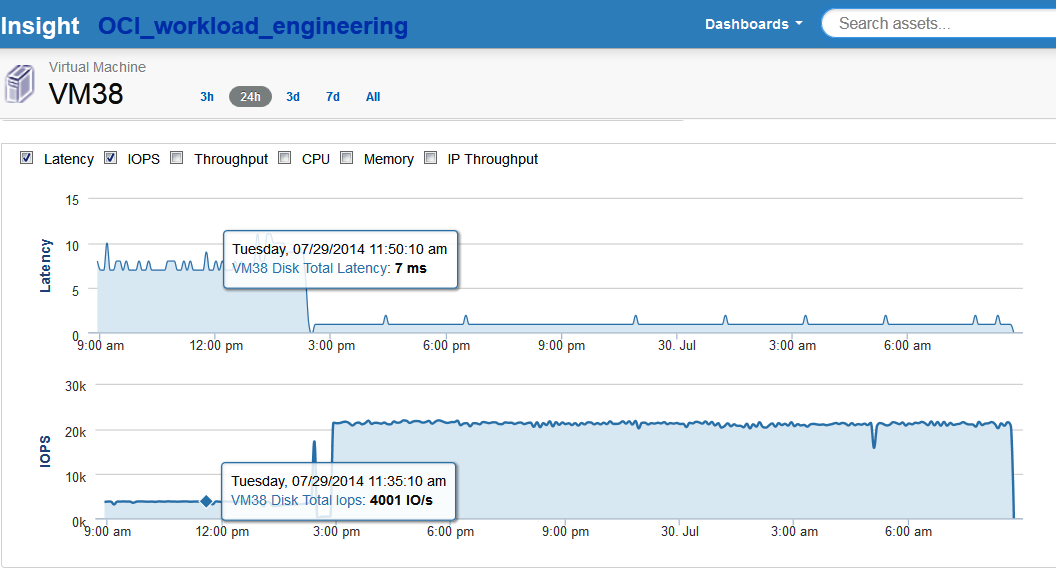The height and width of the screenshot is (588, 1056).
Task: Switch to the 3d time range
Action: pyautogui.click(x=293, y=97)
